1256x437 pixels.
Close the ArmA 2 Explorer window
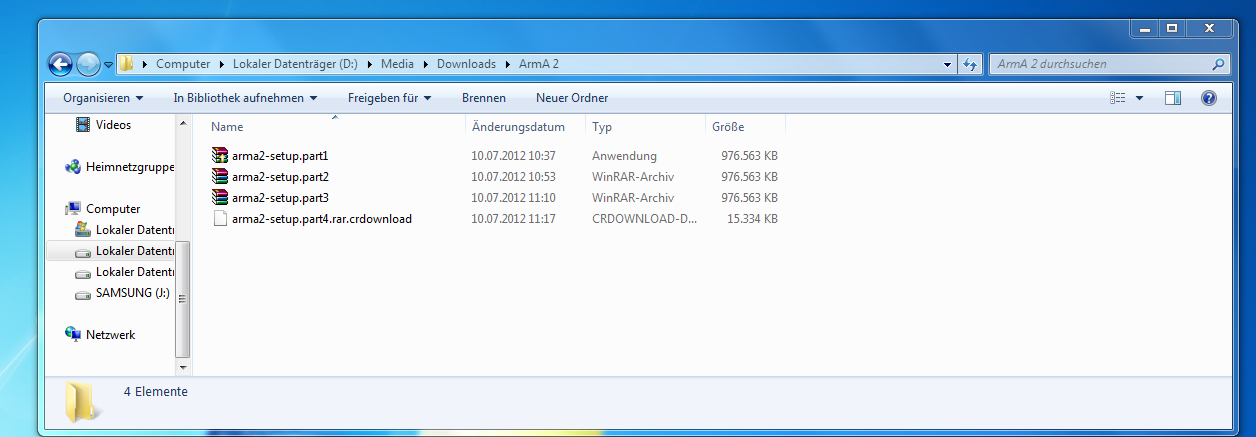coord(1208,29)
